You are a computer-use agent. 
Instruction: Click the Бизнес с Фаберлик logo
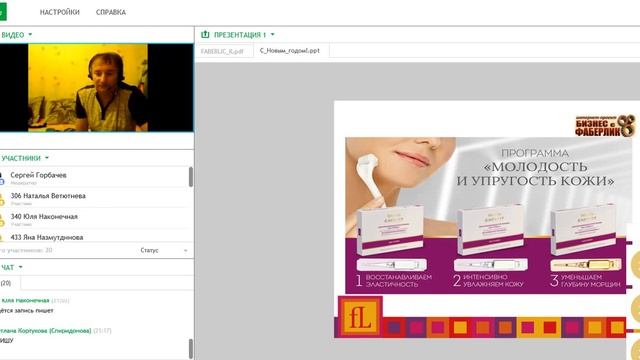click(604, 126)
